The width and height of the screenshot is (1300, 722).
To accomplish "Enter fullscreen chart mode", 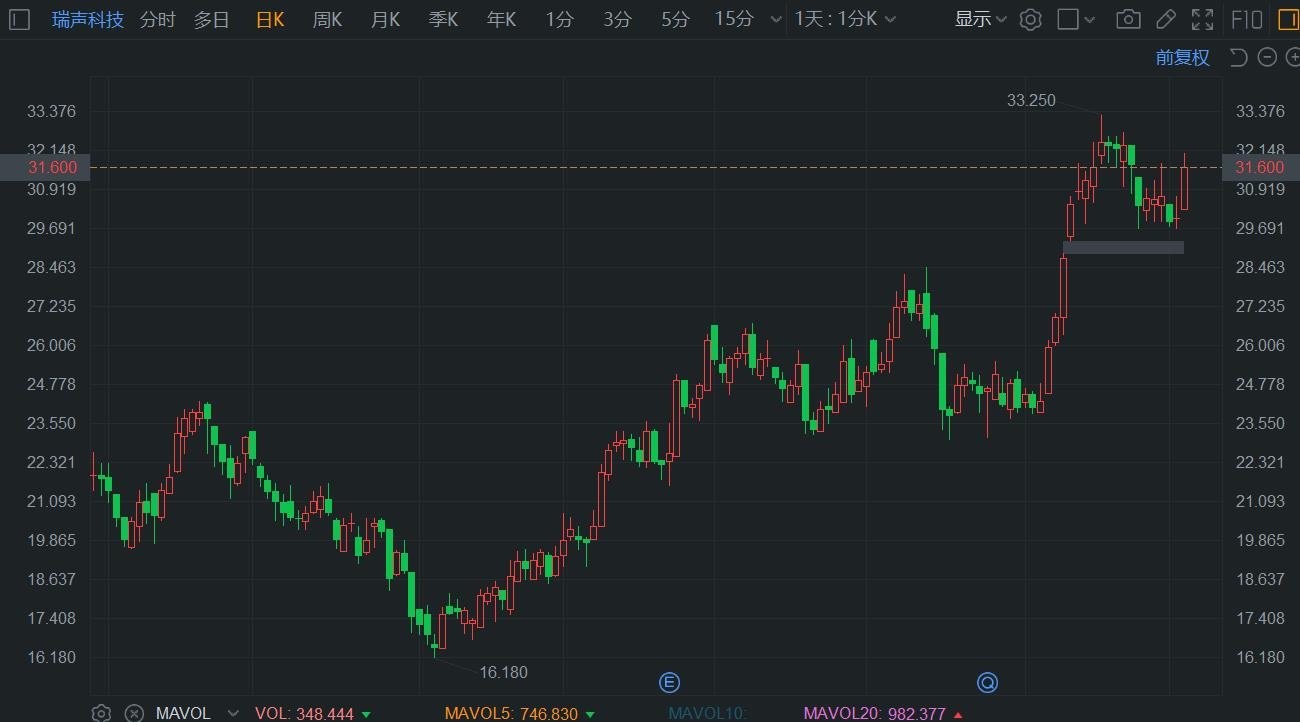I will pos(1202,19).
